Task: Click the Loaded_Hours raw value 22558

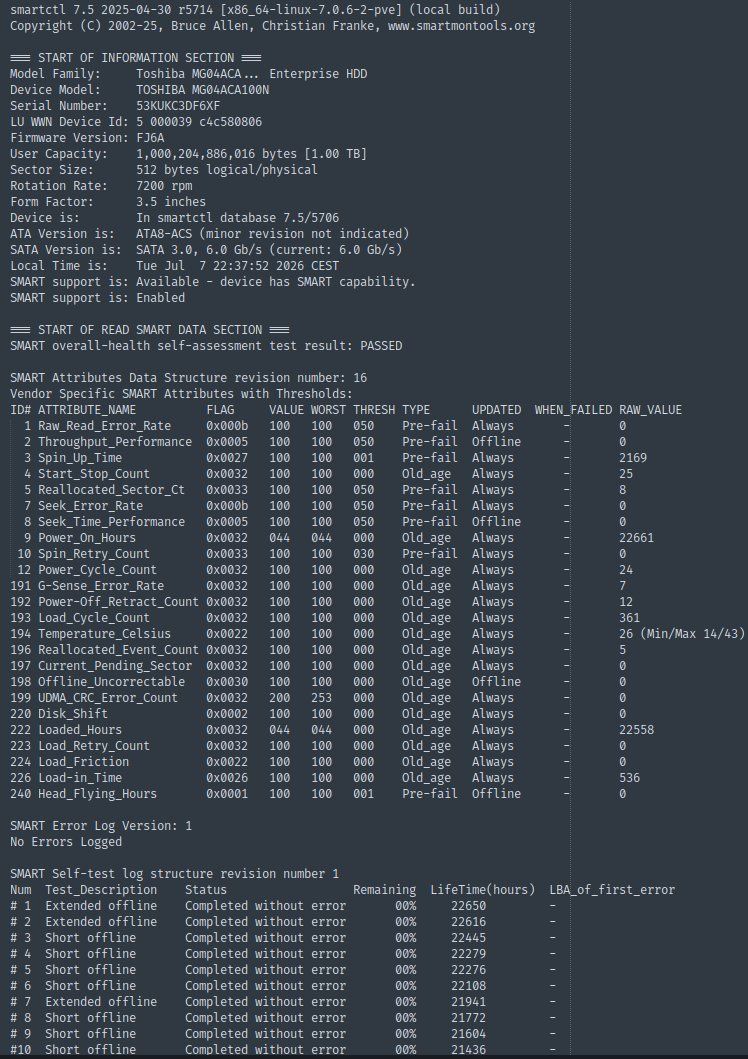Action: coord(636,729)
